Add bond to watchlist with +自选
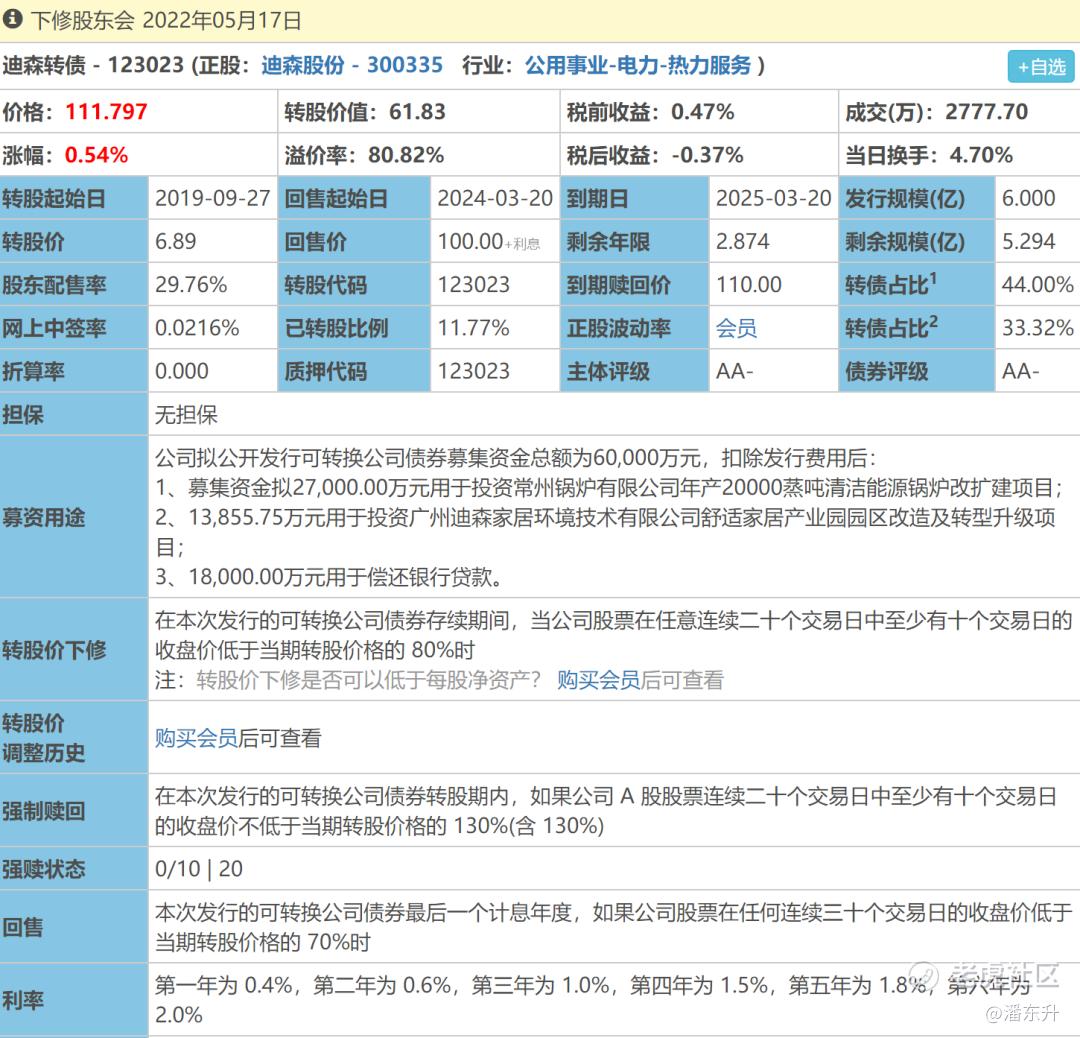The width and height of the screenshot is (1080, 1038). click(x=1041, y=67)
